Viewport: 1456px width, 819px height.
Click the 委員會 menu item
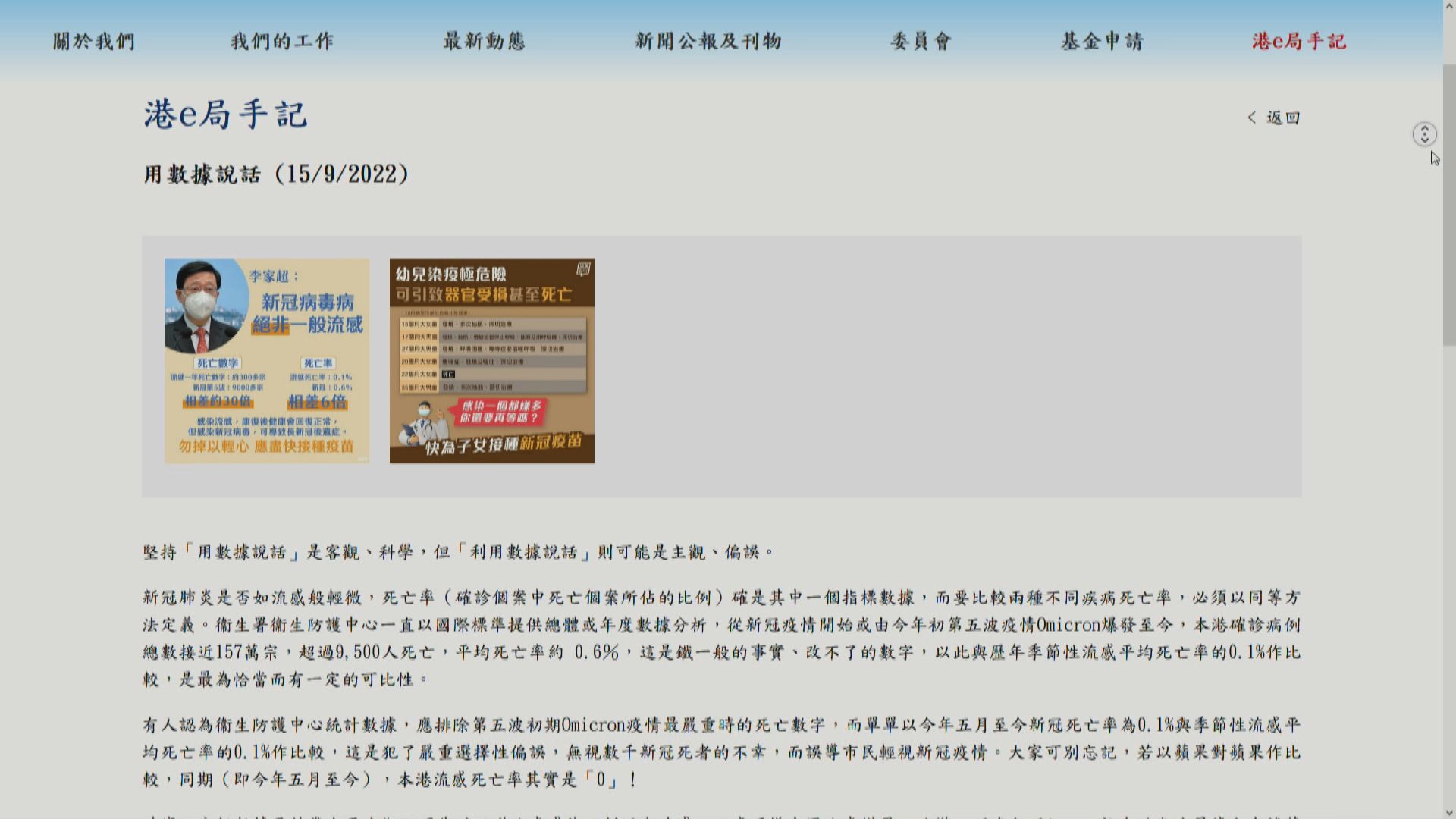click(921, 41)
